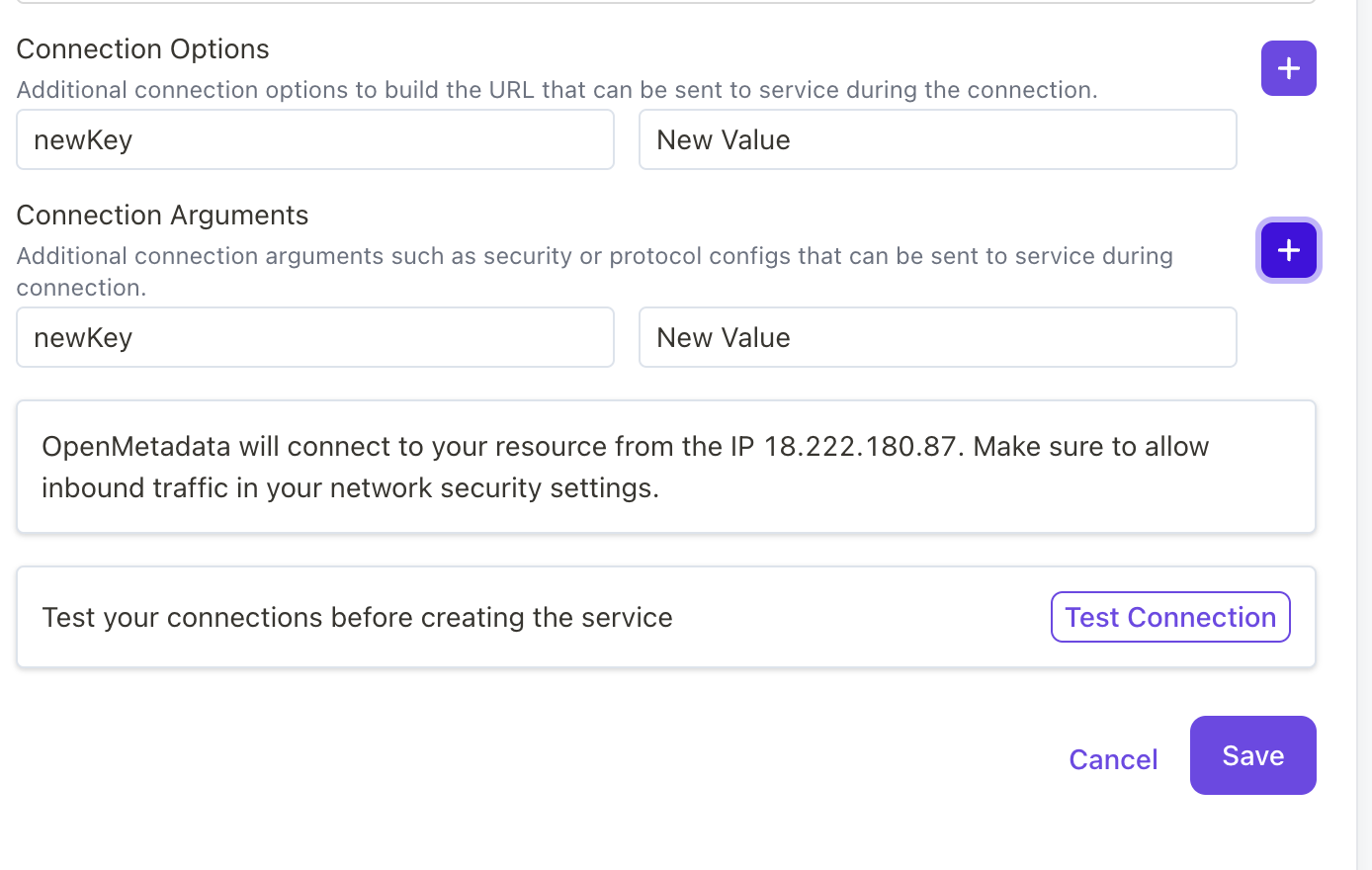Image resolution: width=1372 pixels, height=870 pixels.
Task: Select the newKey field under Connection Options
Action: click(314, 139)
